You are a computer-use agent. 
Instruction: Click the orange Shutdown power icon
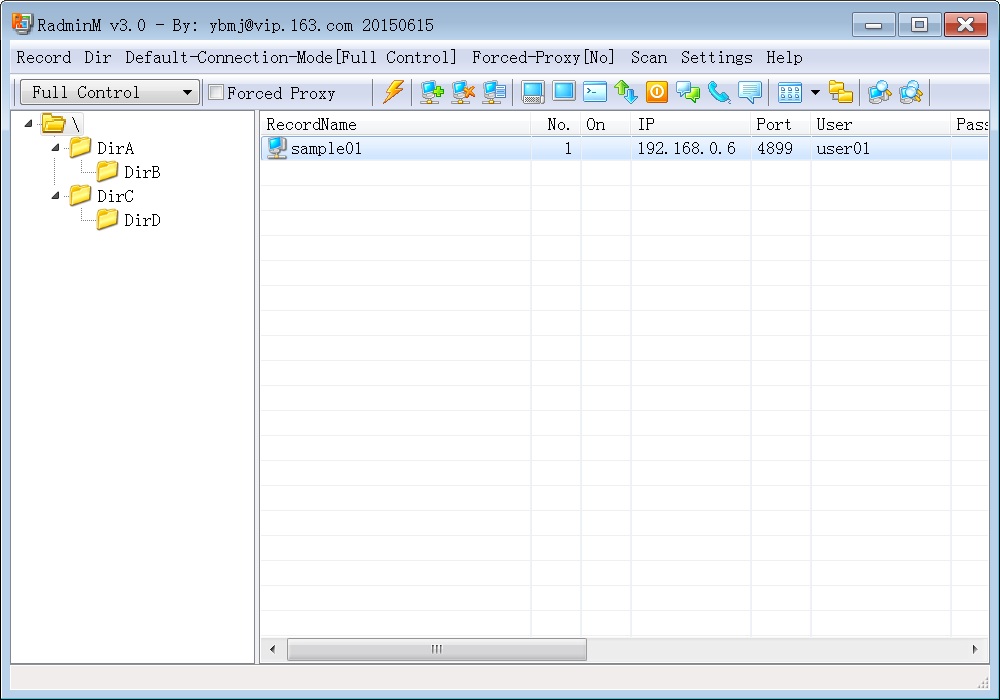tap(657, 92)
